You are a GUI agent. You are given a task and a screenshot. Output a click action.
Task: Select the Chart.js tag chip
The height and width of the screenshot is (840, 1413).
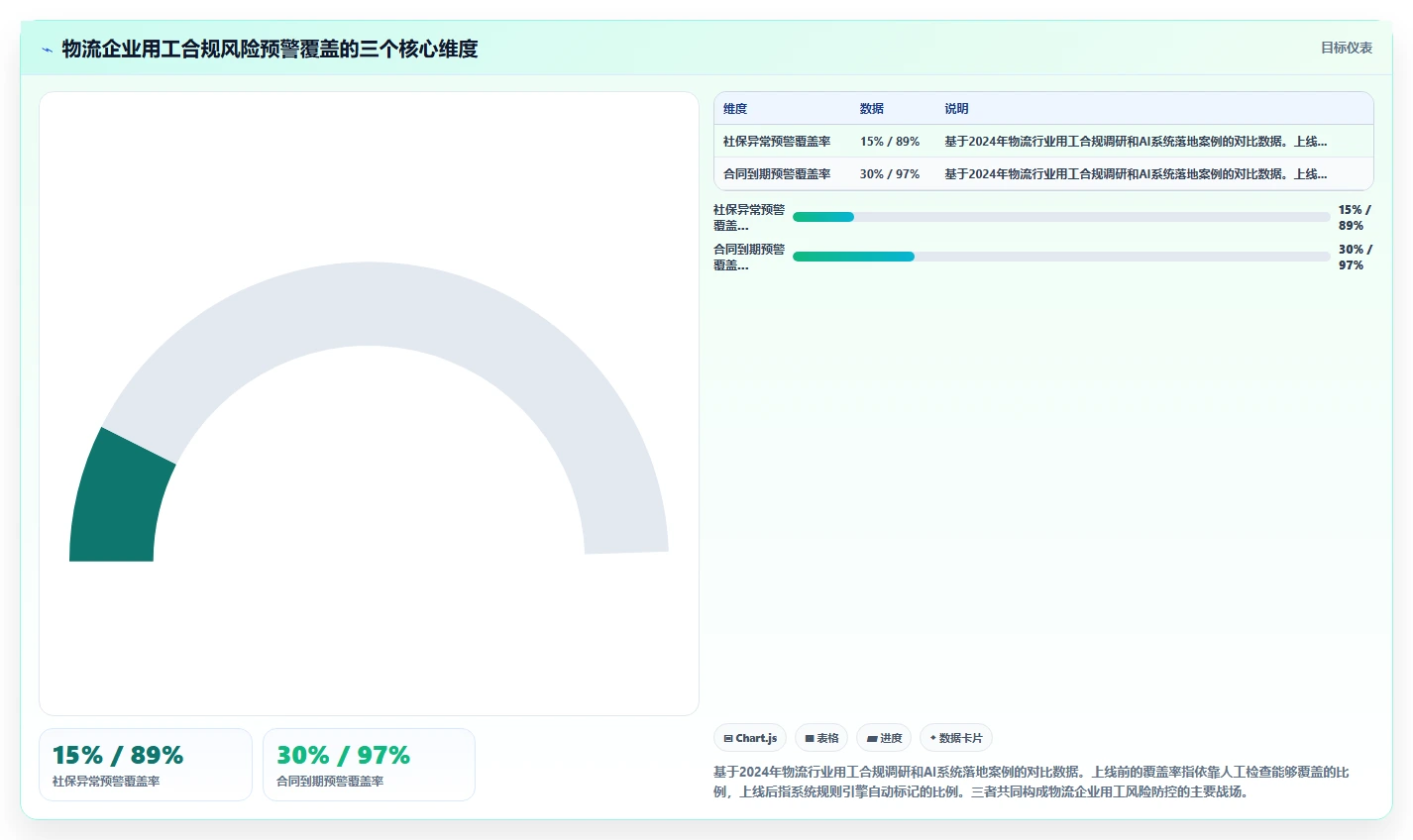coord(750,738)
